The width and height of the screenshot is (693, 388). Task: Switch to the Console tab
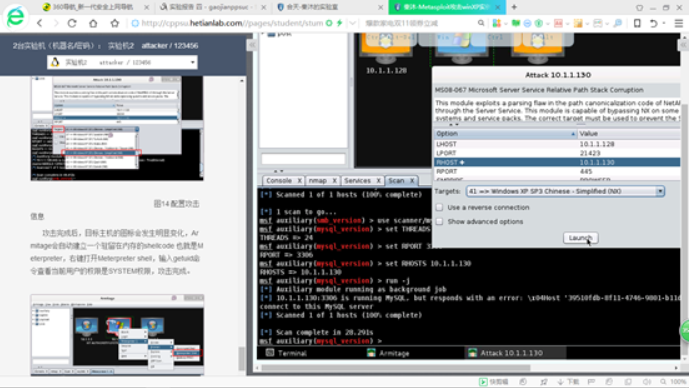click(279, 180)
